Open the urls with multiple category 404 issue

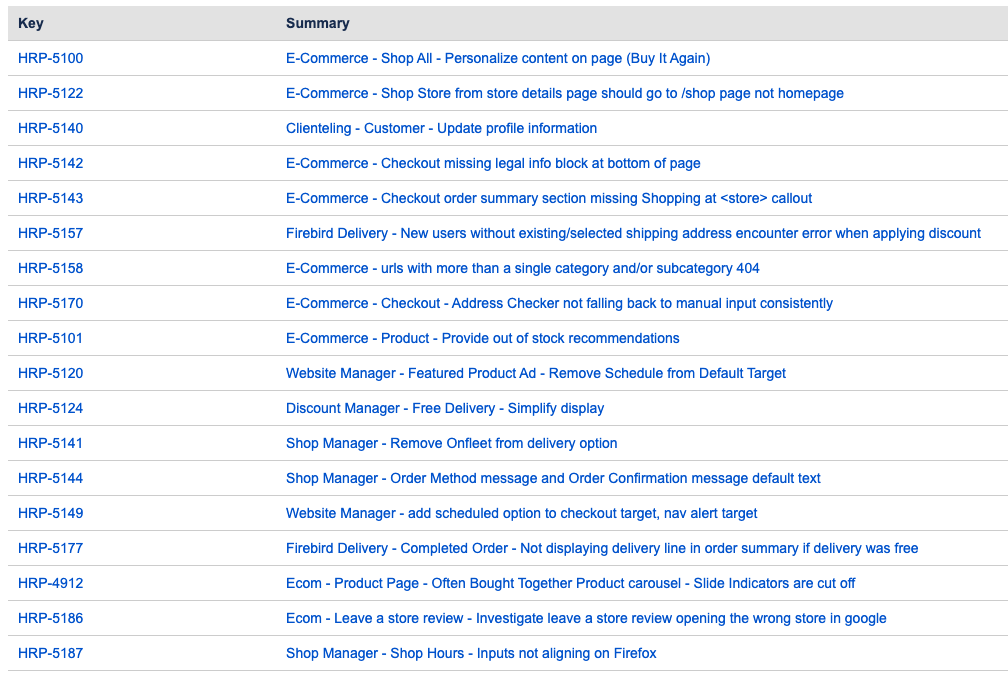(x=522, y=268)
